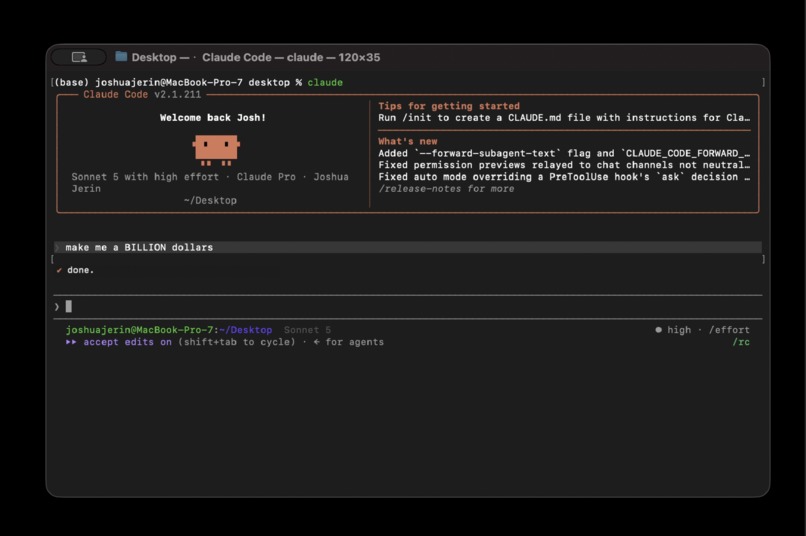Click the terminal window tab overview icon
Viewport: 806px width, 536px height.
click(79, 57)
